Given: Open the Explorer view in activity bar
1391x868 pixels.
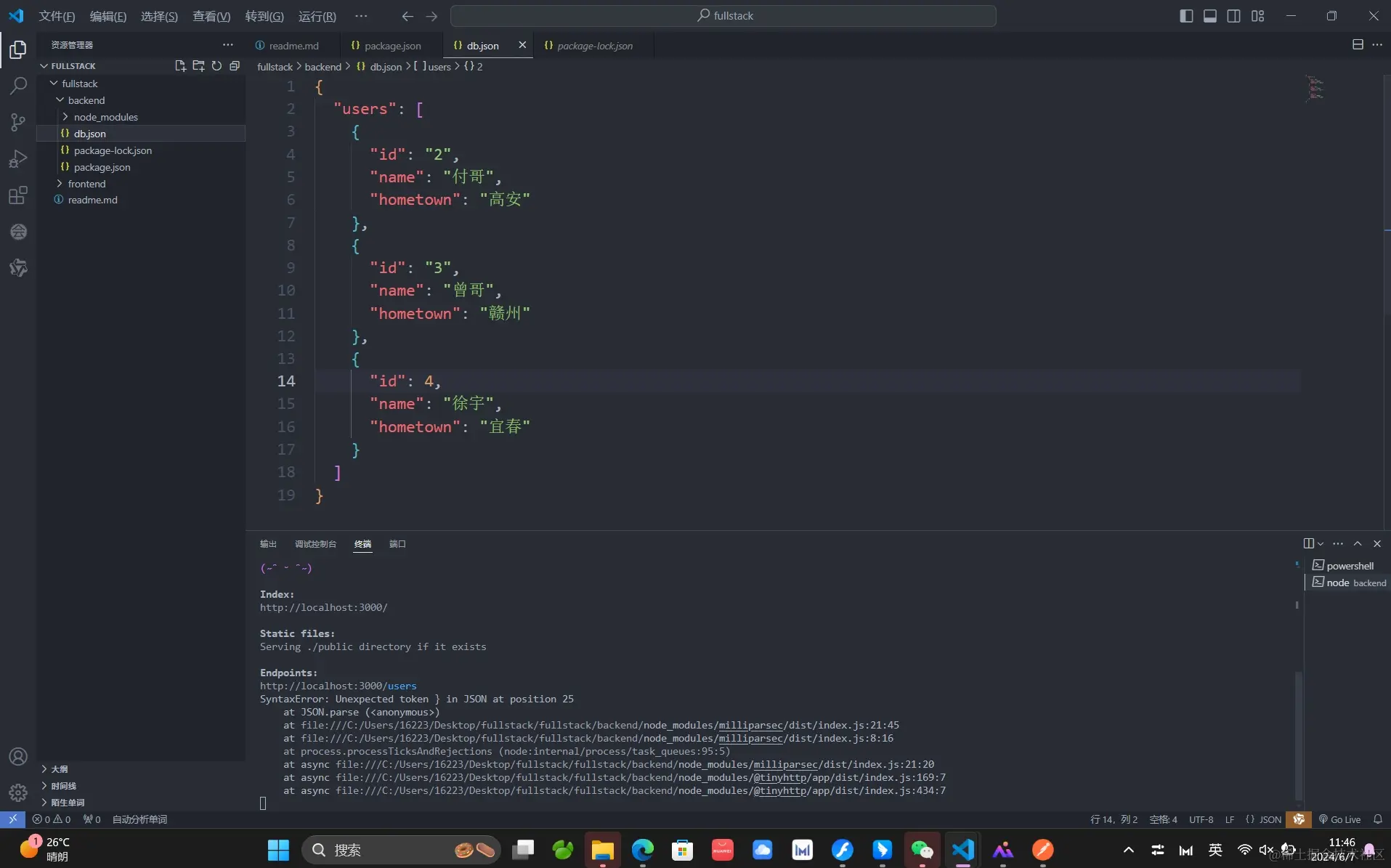Looking at the screenshot, I should (18, 49).
